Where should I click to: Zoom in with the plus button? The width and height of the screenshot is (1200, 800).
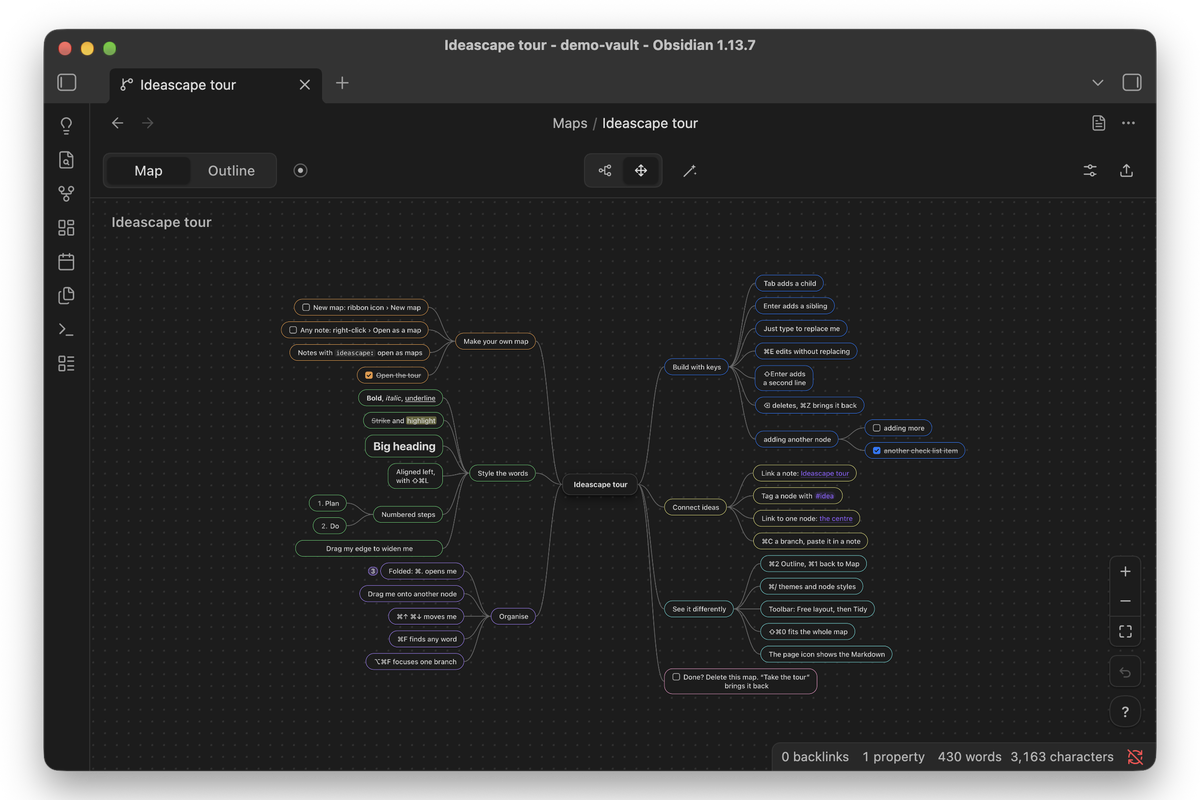pyautogui.click(x=1125, y=572)
